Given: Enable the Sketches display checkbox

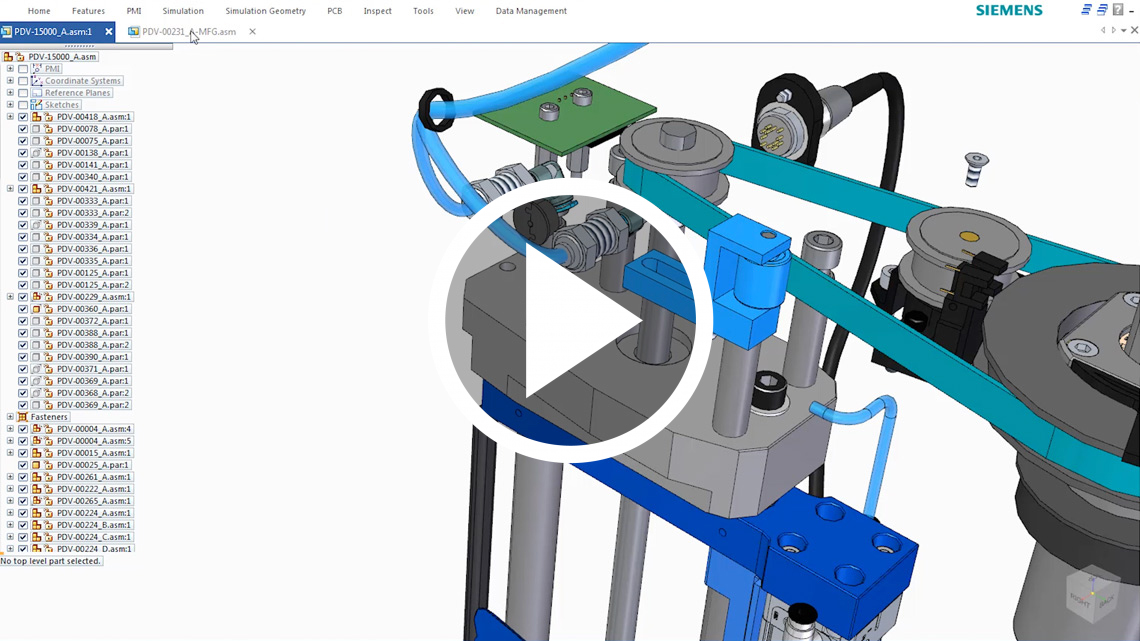Looking at the screenshot, I should [x=23, y=105].
